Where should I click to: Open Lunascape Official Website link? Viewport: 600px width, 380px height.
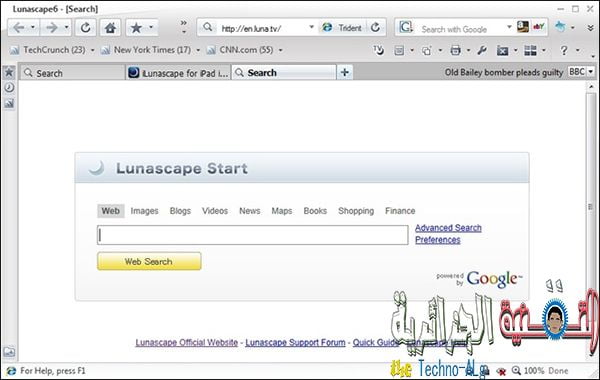pos(187,342)
